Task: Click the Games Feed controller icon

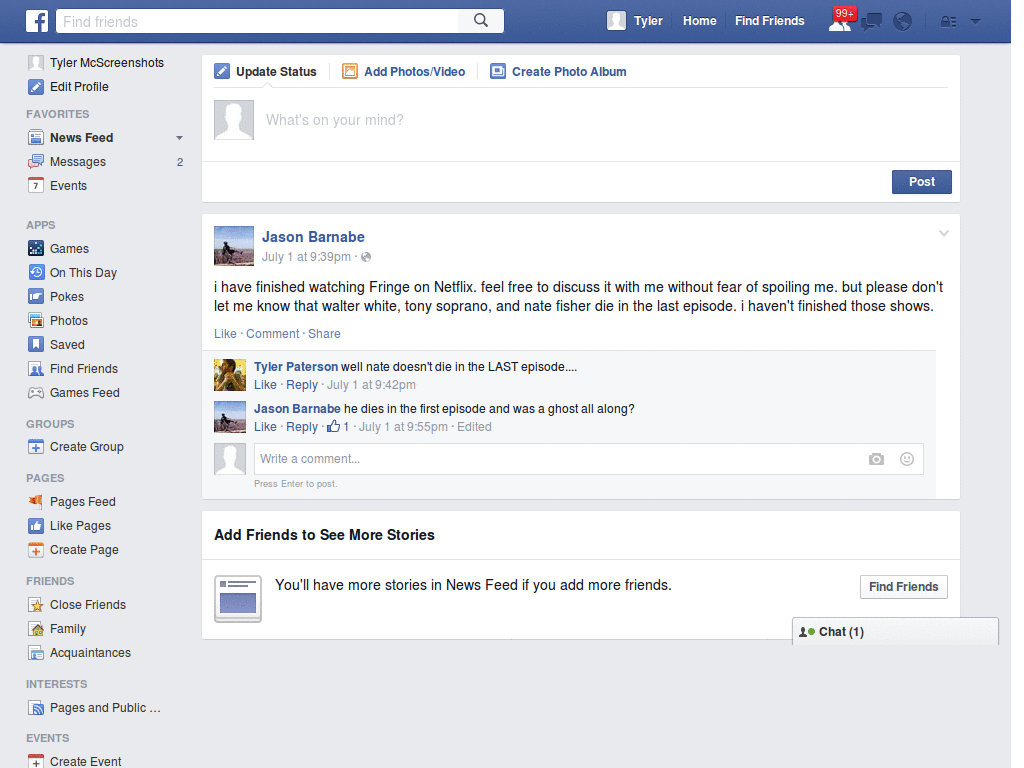Action: click(x=36, y=392)
